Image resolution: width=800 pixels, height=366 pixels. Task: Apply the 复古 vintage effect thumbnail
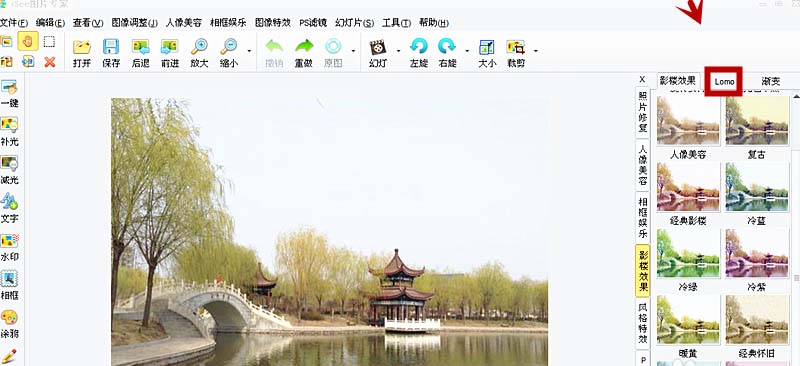[x=757, y=121]
